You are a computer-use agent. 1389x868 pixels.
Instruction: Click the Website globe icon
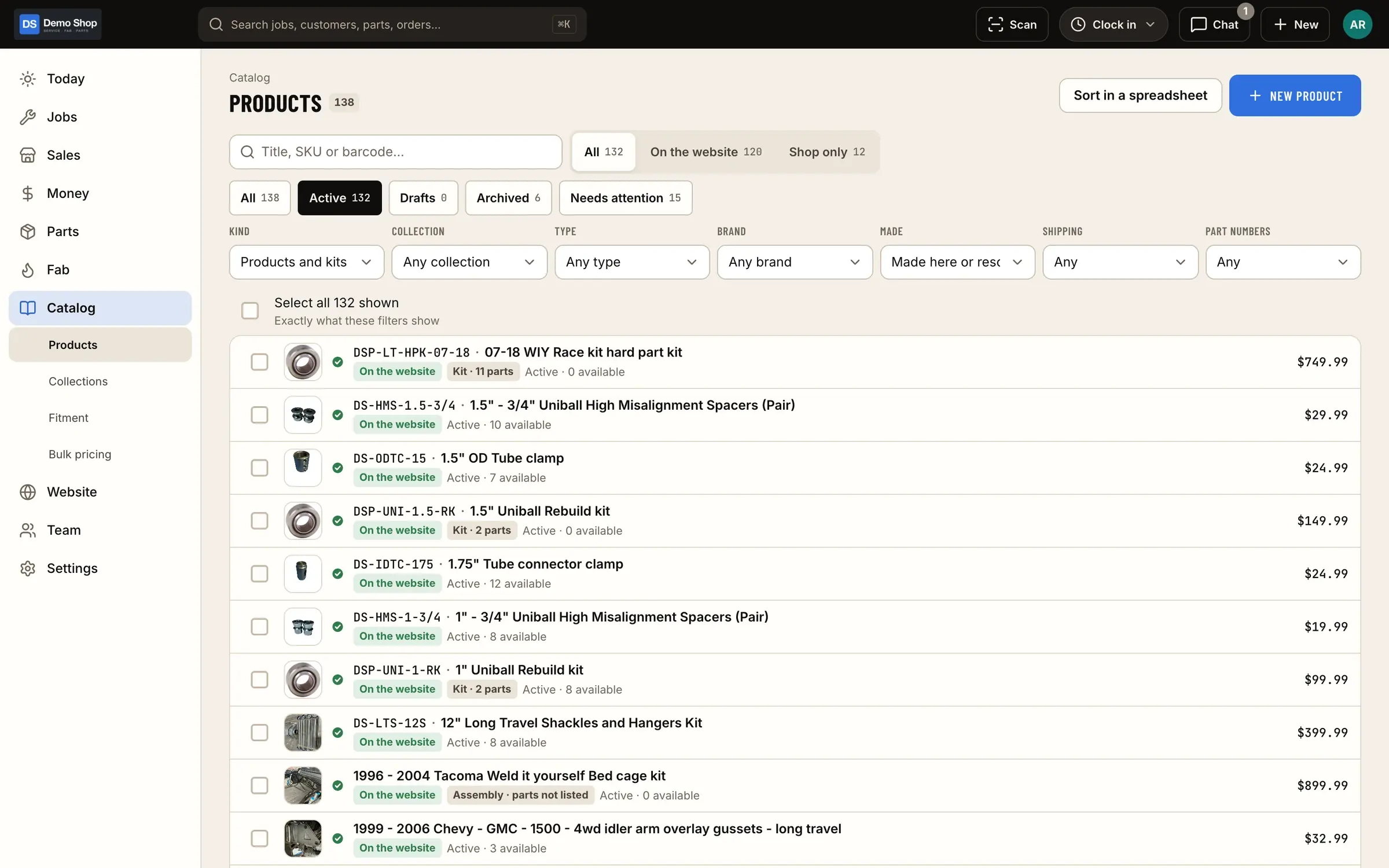click(28, 492)
